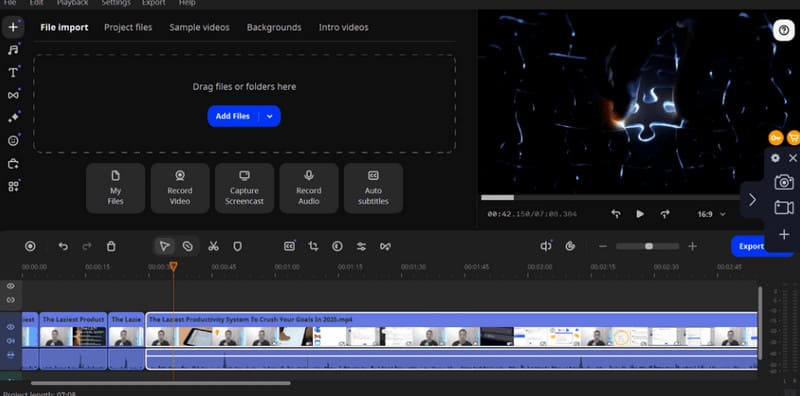
Task: Toggle upper track link icon
Action: [11, 300]
